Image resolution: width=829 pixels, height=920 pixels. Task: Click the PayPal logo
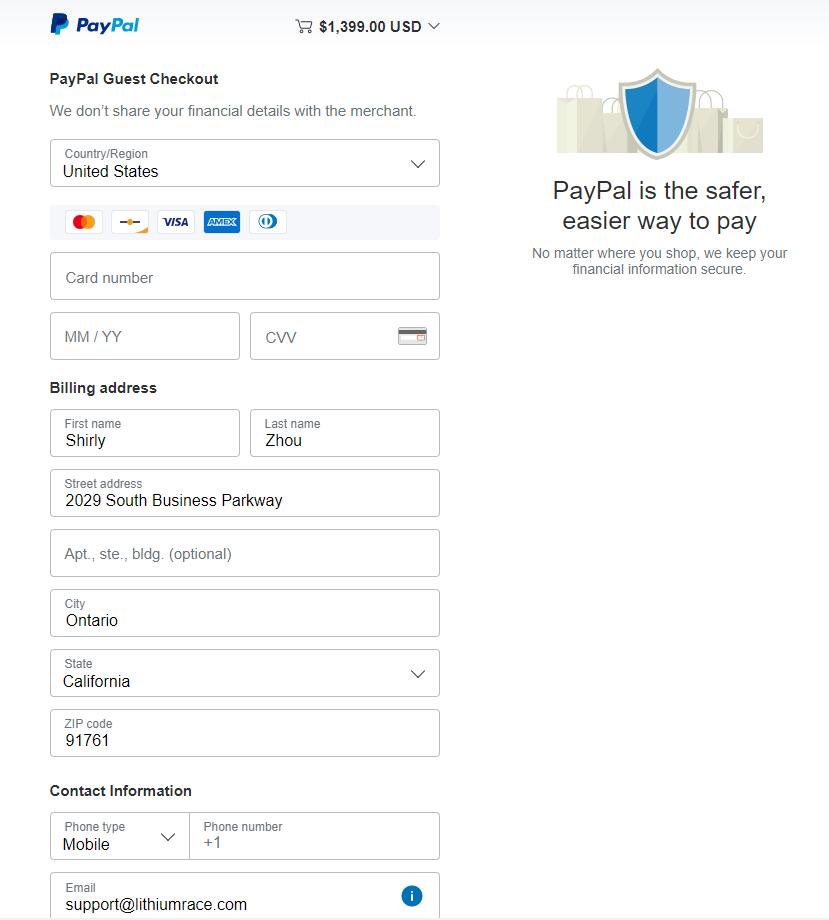(94, 25)
